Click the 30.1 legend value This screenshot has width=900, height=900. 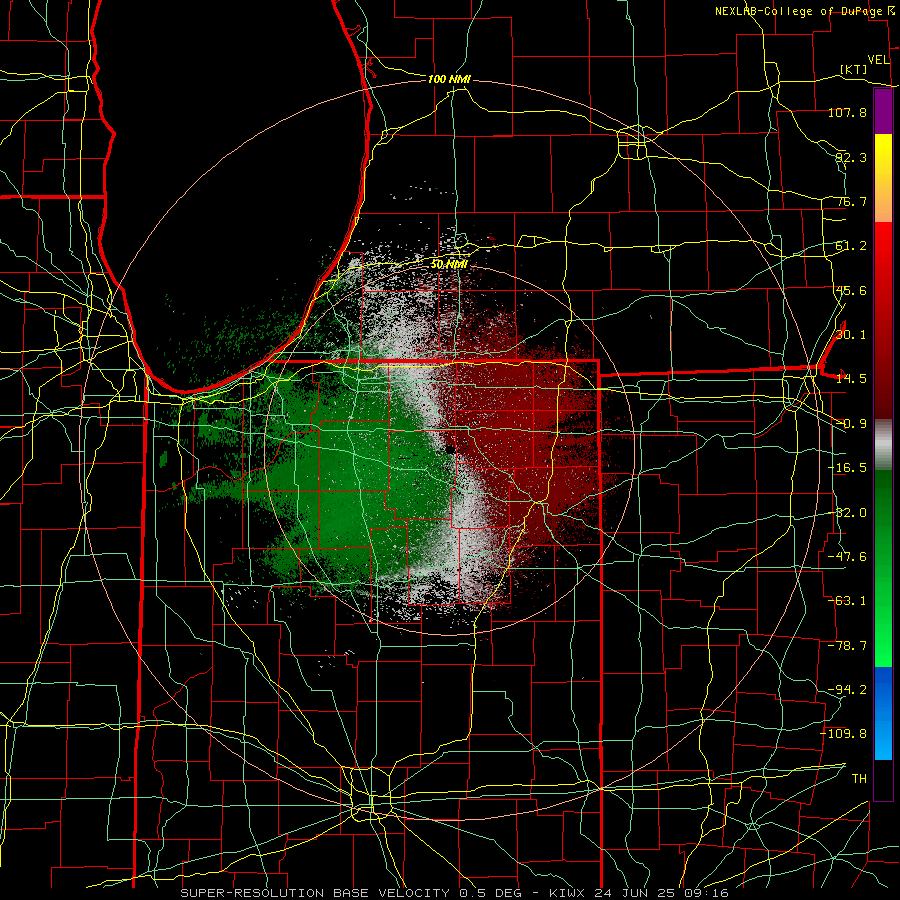pos(851,335)
